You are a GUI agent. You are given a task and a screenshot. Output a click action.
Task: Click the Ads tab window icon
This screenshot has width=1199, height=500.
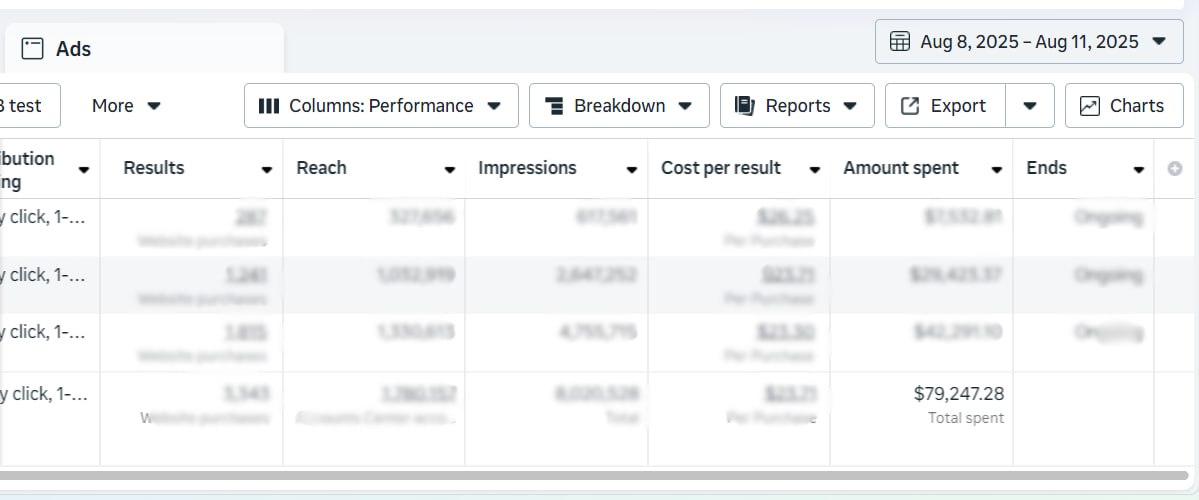(x=33, y=49)
